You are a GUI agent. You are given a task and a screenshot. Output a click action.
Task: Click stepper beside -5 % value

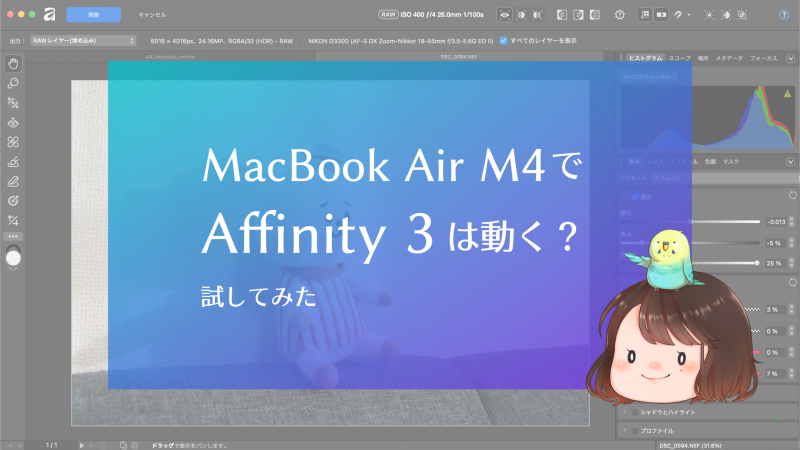tap(792, 243)
